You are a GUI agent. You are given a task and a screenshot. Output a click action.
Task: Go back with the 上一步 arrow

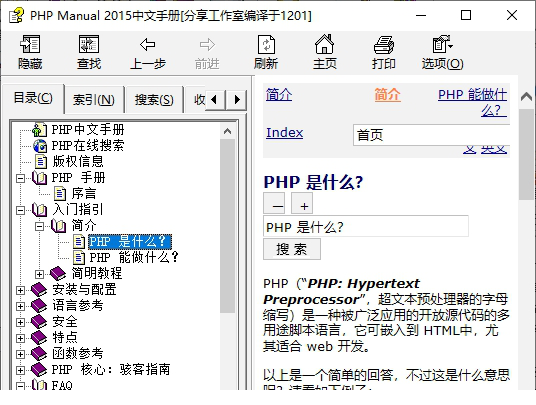pyautogui.click(x=148, y=44)
